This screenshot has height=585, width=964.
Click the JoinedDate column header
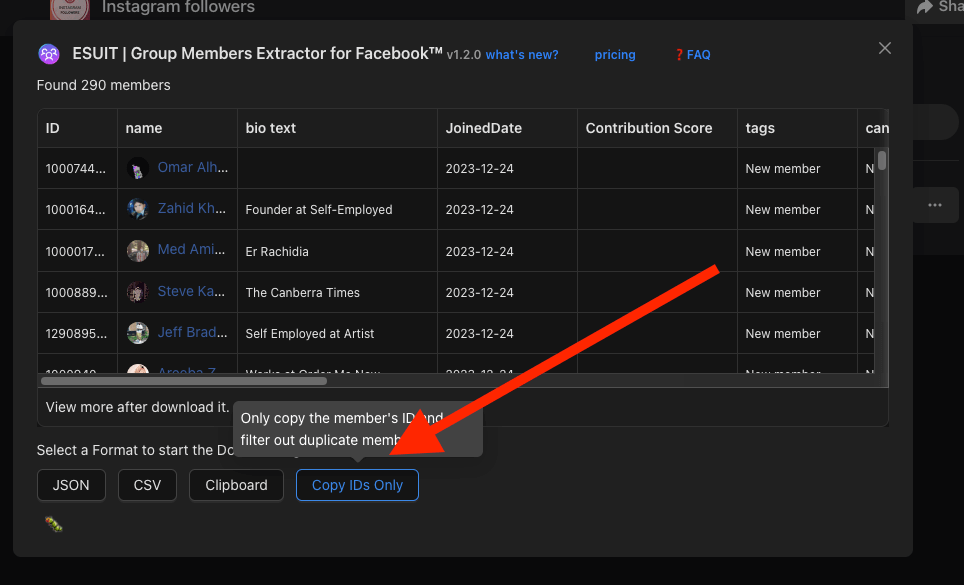pyautogui.click(x=484, y=128)
